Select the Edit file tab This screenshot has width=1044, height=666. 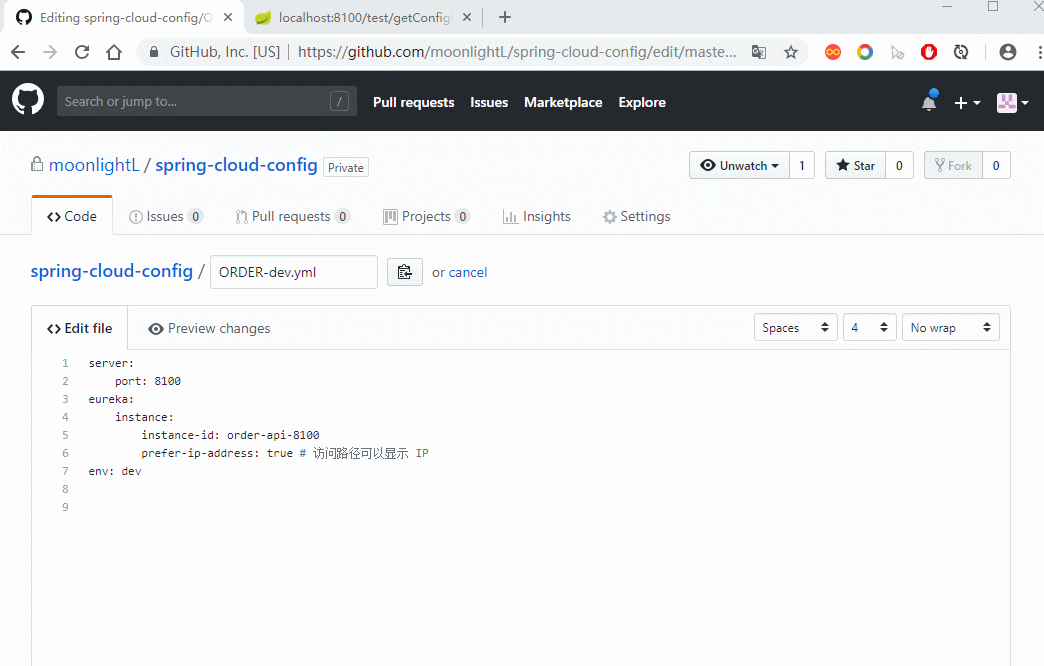coord(79,328)
